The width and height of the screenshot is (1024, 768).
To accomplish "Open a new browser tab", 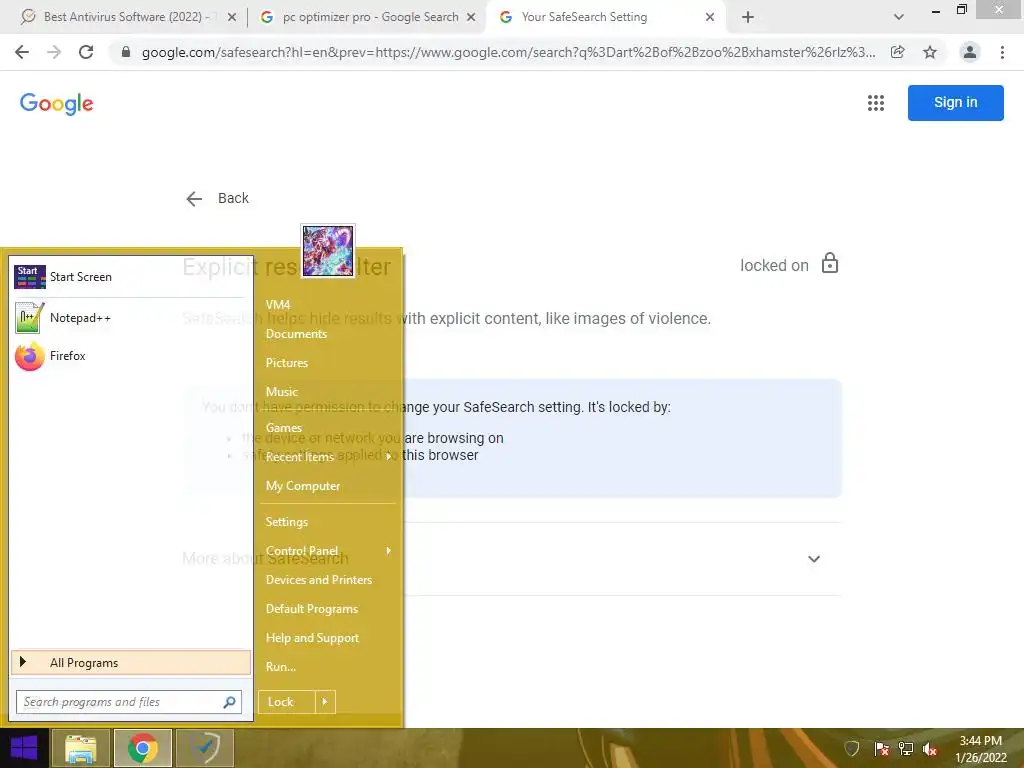I will tap(748, 17).
